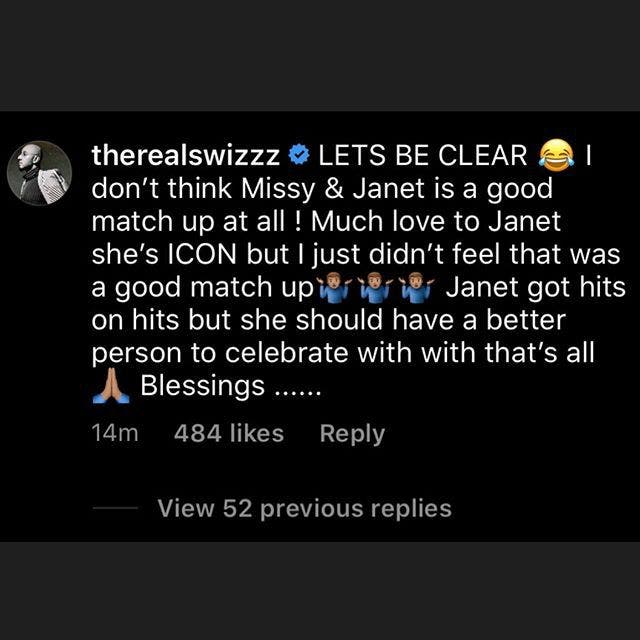Image resolution: width=640 pixels, height=640 pixels.
Task: Click the praying hands emoji
Action: [x=111, y=387]
